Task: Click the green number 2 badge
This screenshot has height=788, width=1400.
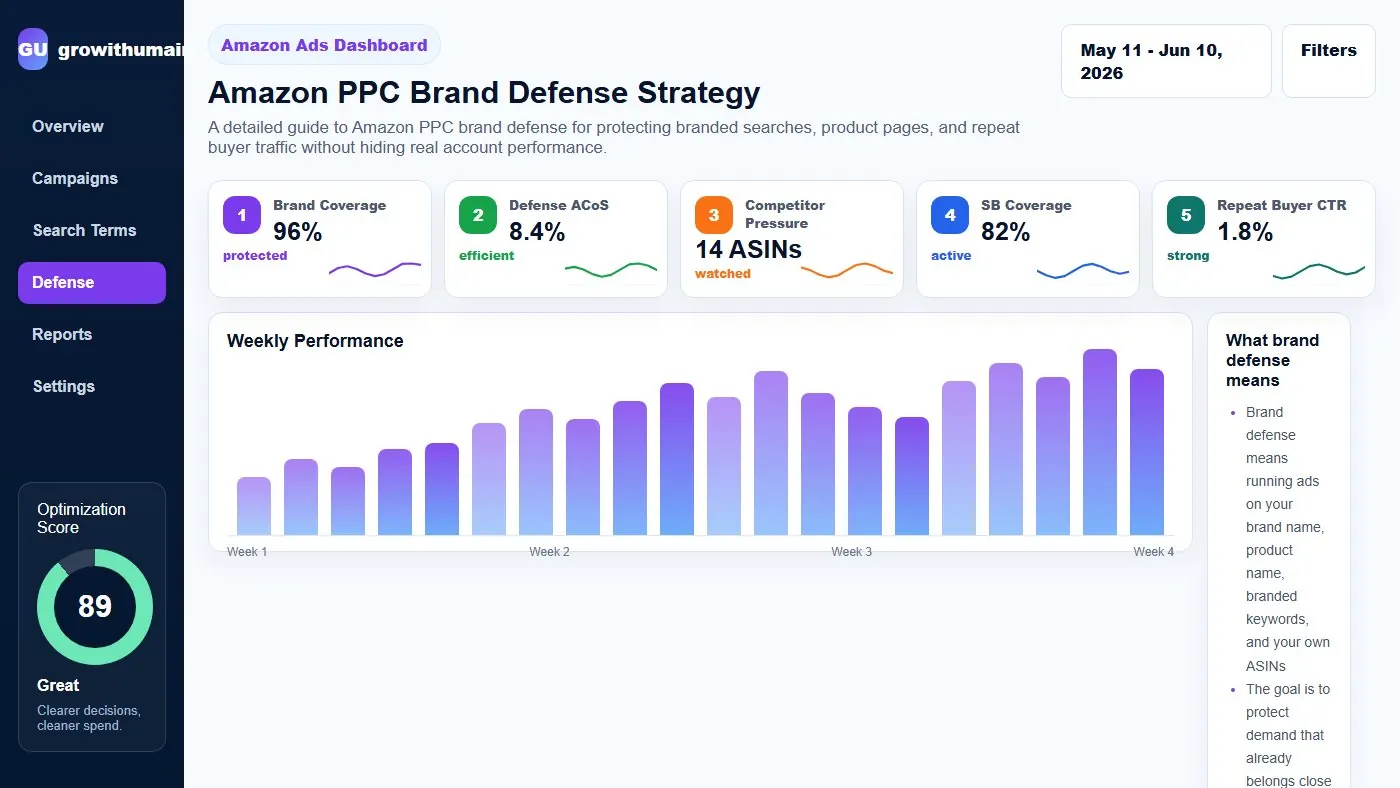Action: pos(477,215)
